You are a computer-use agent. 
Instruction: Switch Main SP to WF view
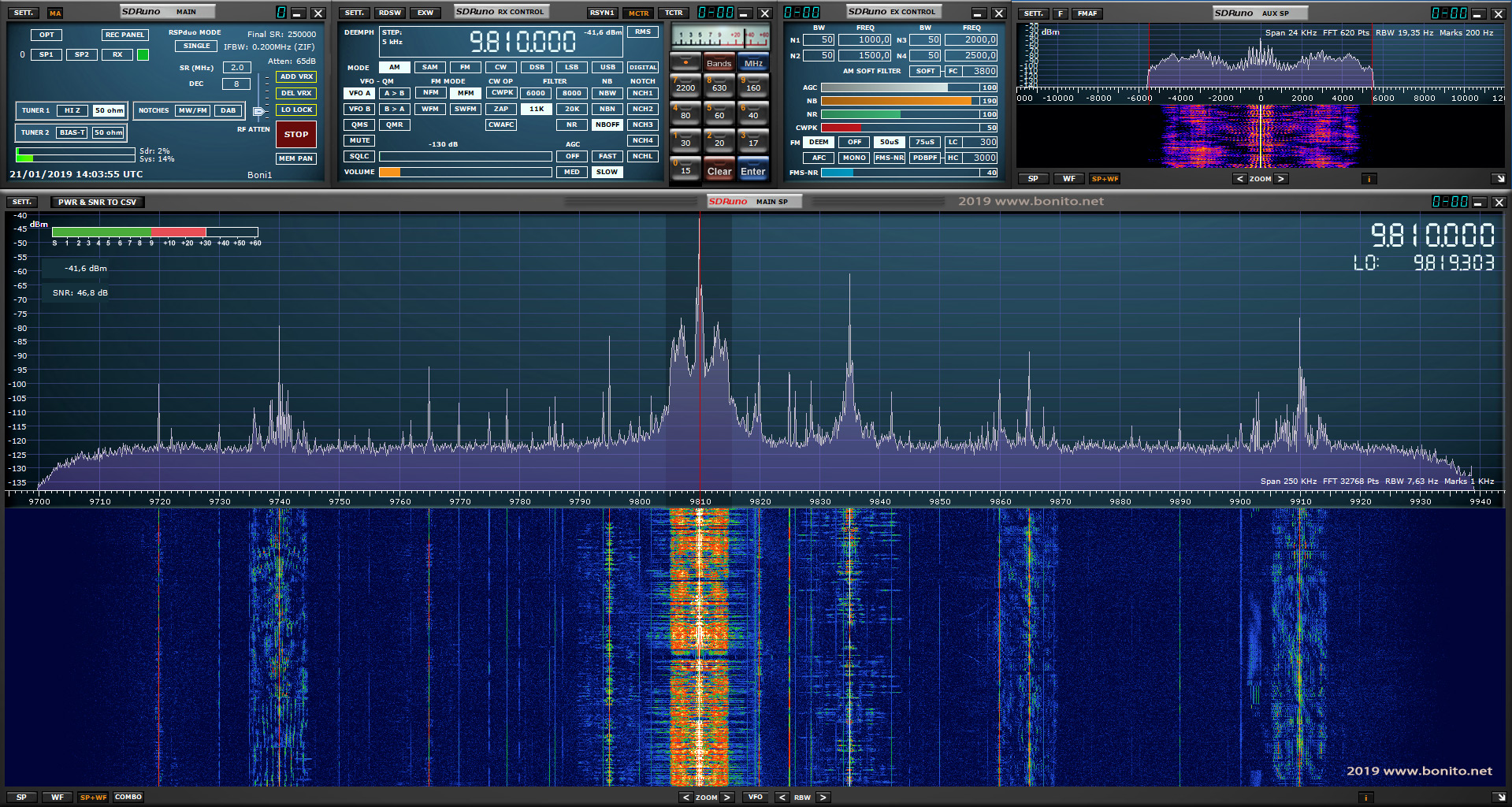58,798
